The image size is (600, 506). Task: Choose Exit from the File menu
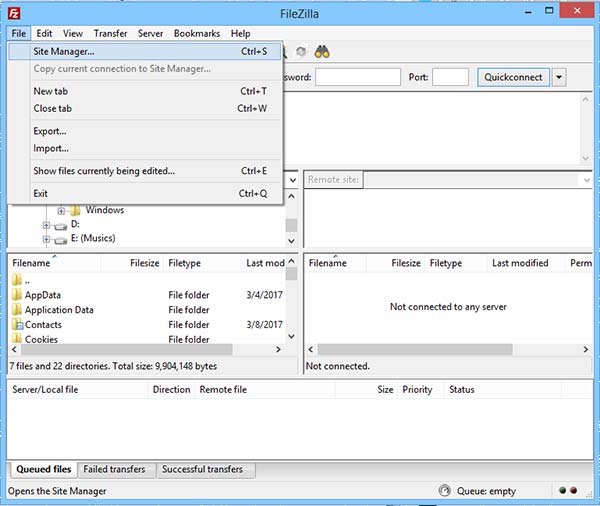pyautogui.click(x=145, y=193)
